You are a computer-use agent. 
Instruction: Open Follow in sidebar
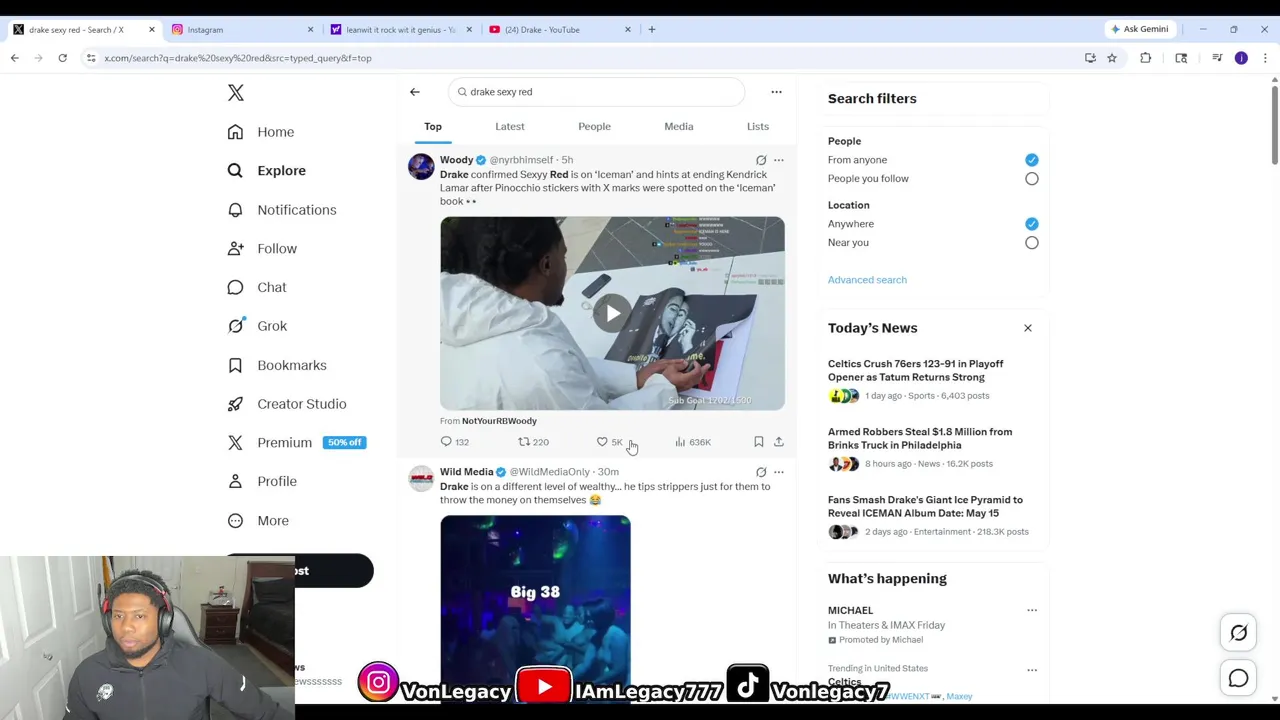click(x=261, y=248)
